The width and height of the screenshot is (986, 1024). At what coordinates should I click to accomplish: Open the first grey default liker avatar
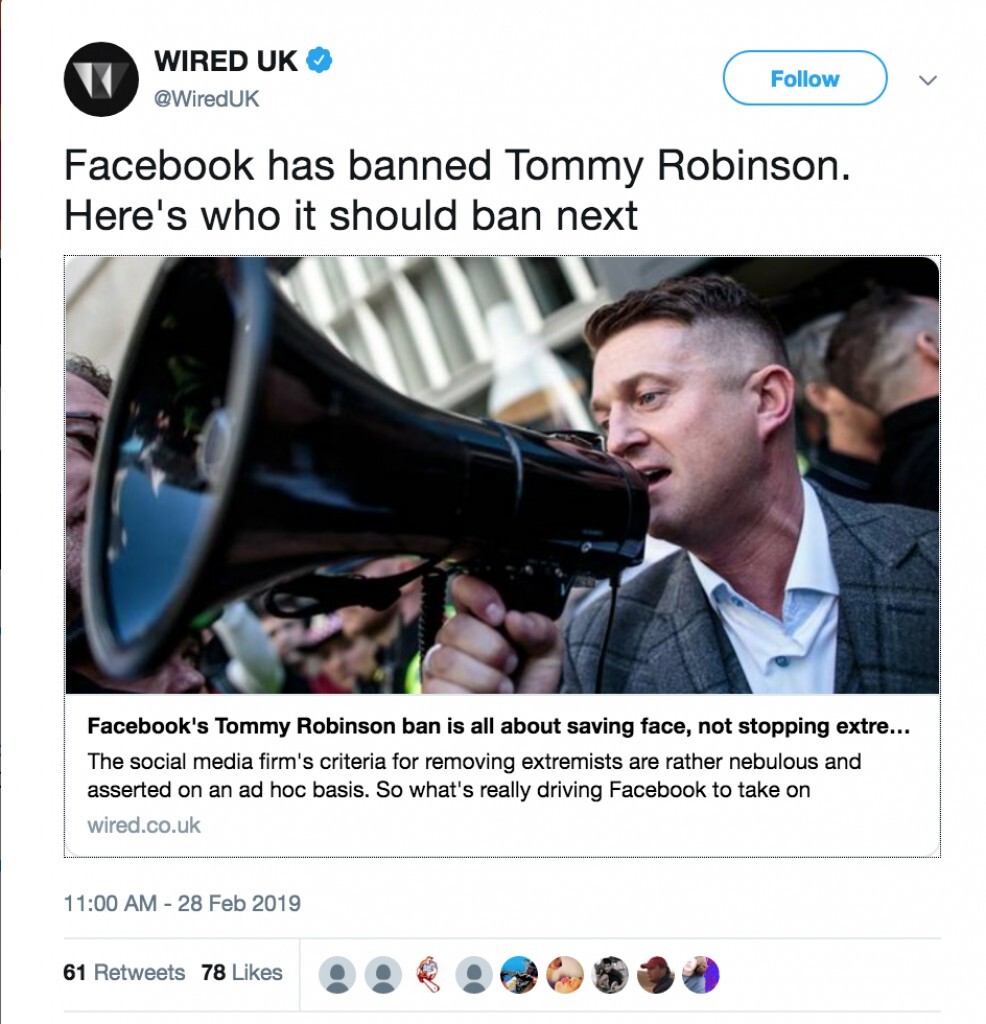pyautogui.click(x=337, y=975)
